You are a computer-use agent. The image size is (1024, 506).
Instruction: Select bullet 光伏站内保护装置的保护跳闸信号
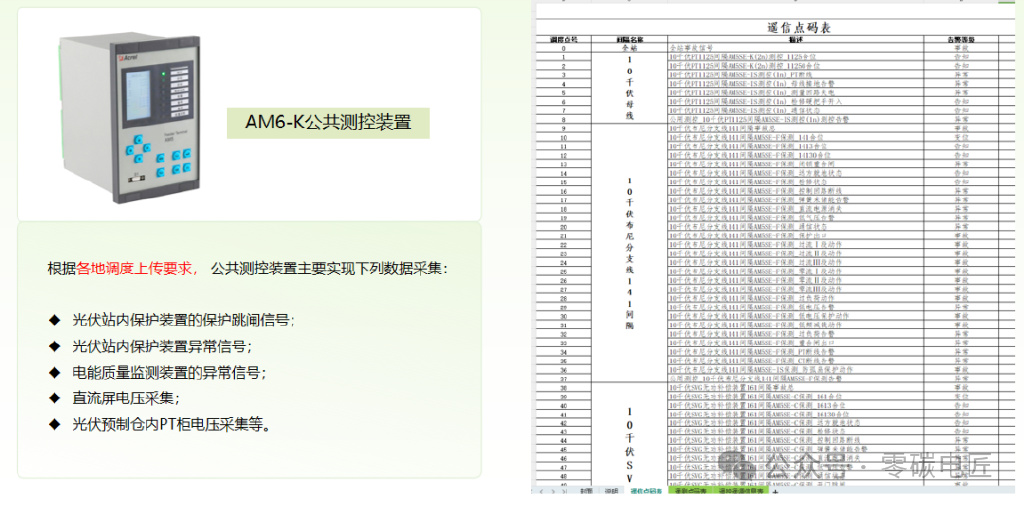183,320
